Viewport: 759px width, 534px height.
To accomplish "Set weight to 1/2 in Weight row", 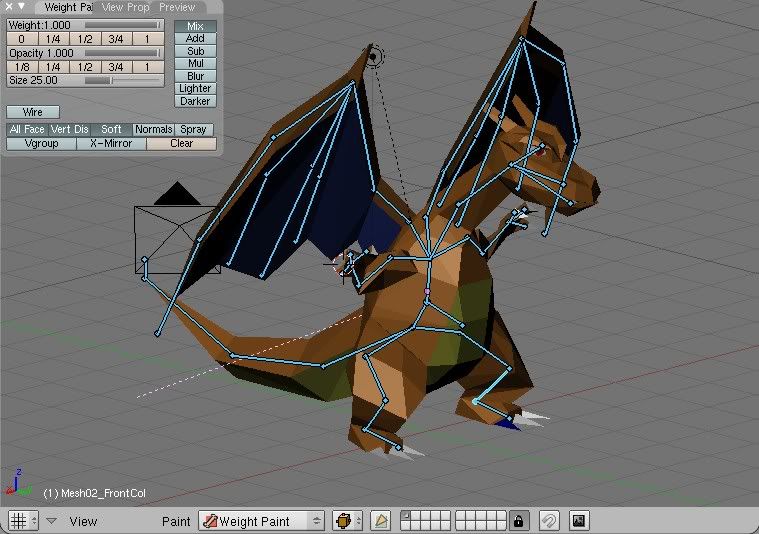I will 85,39.
